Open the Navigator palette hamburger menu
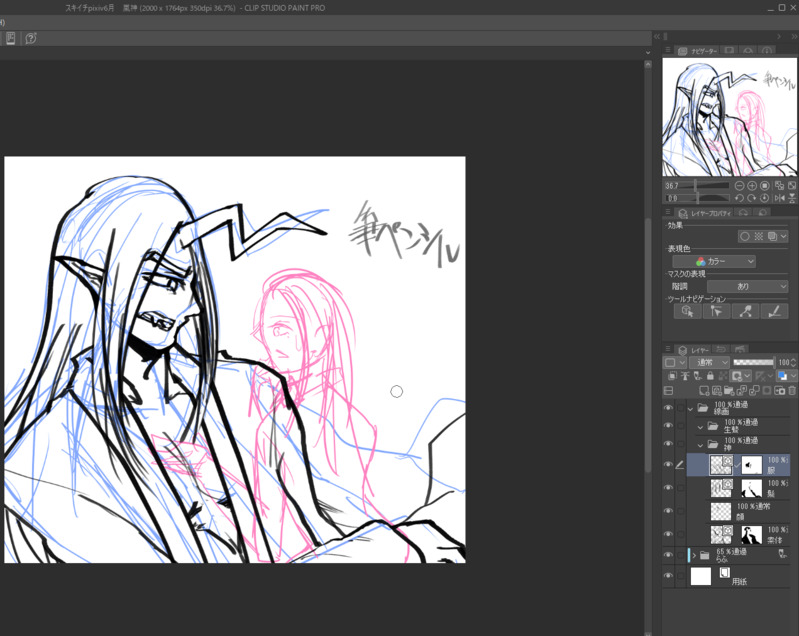 point(668,50)
